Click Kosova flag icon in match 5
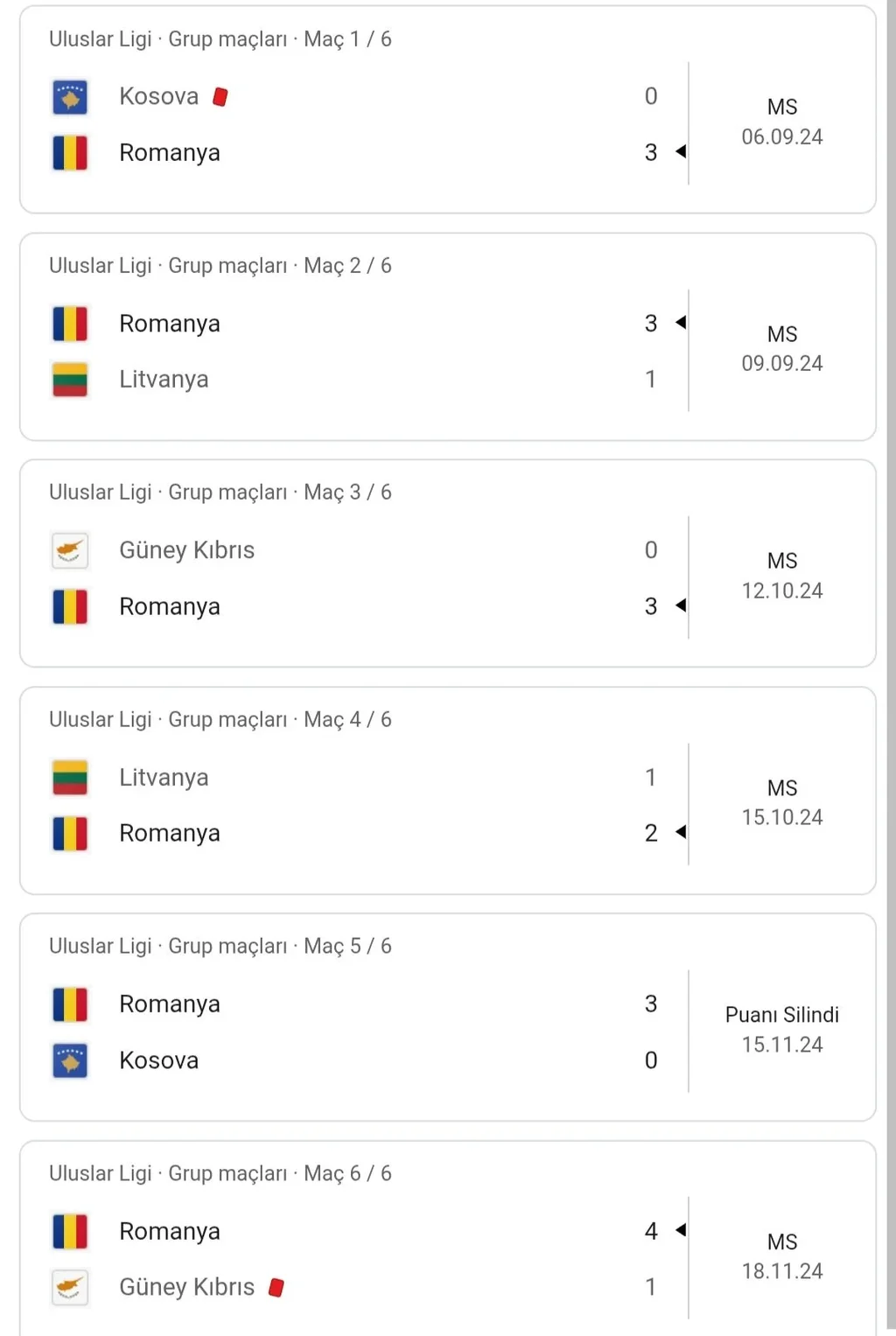 [x=70, y=1060]
